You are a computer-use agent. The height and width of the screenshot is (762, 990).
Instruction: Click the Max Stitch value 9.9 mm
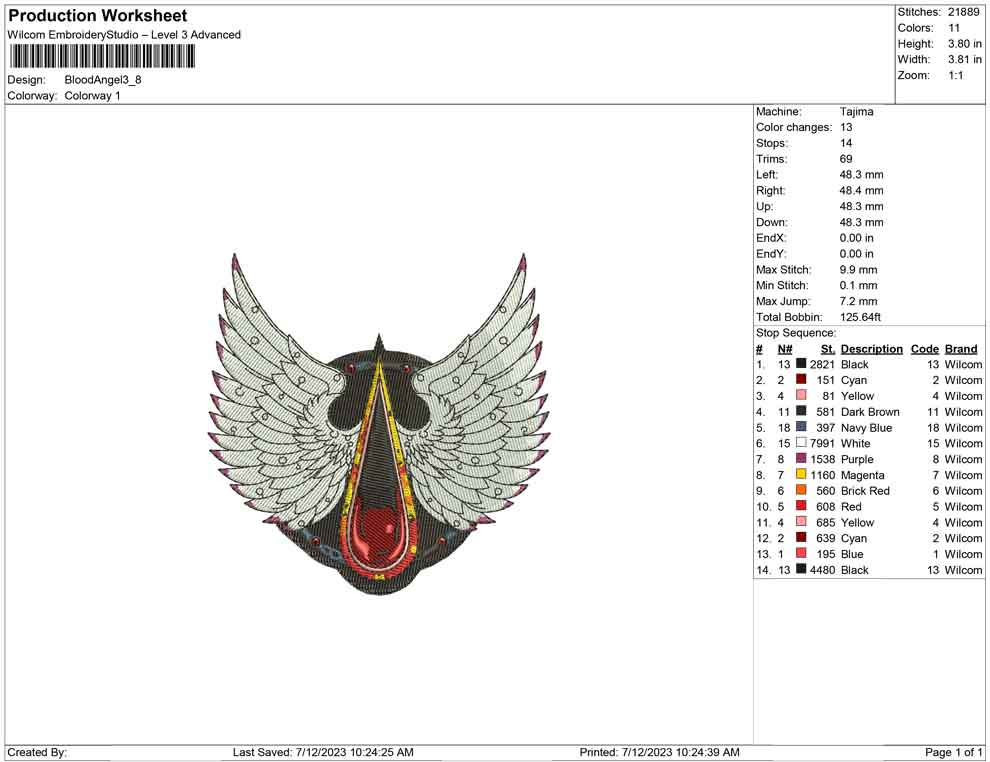click(859, 270)
